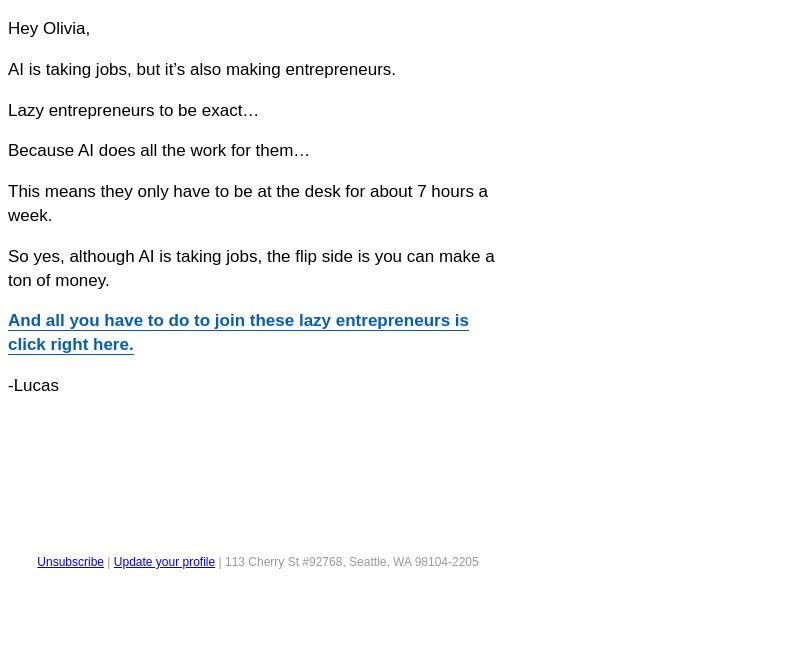
Task: Click the "#92768" suite number in footer
Action: 323,562
